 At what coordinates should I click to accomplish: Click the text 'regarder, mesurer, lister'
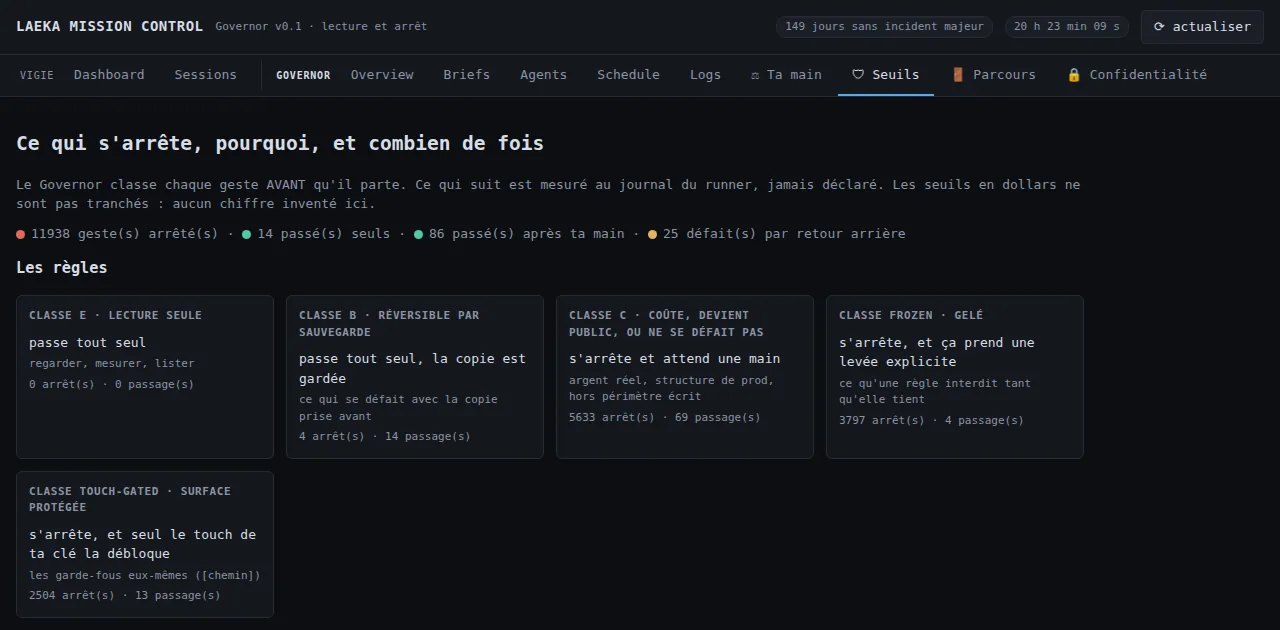(112, 364)
